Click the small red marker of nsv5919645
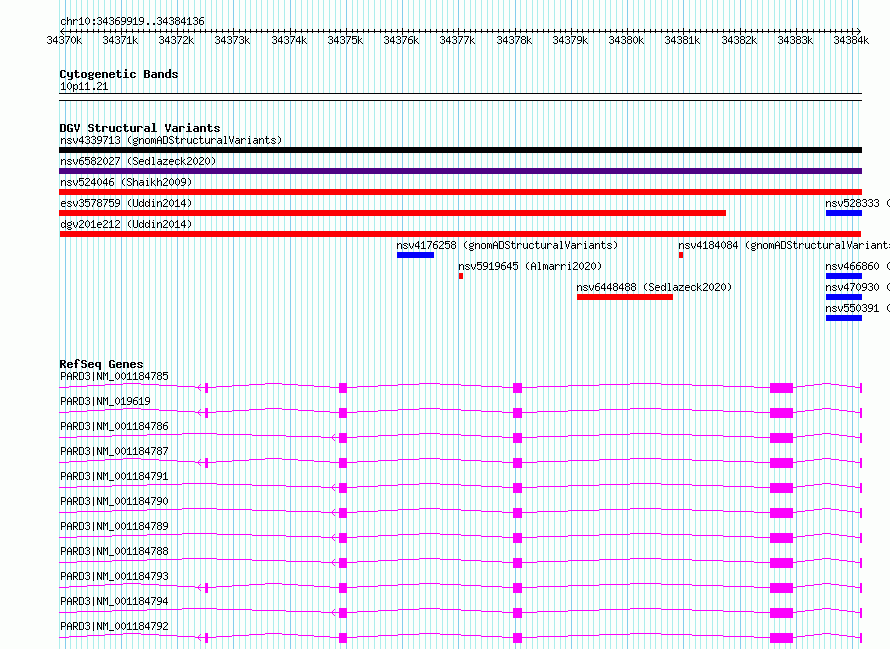This screenshot has height=649, width=890. pyautogui.click(x=461, y=276)
